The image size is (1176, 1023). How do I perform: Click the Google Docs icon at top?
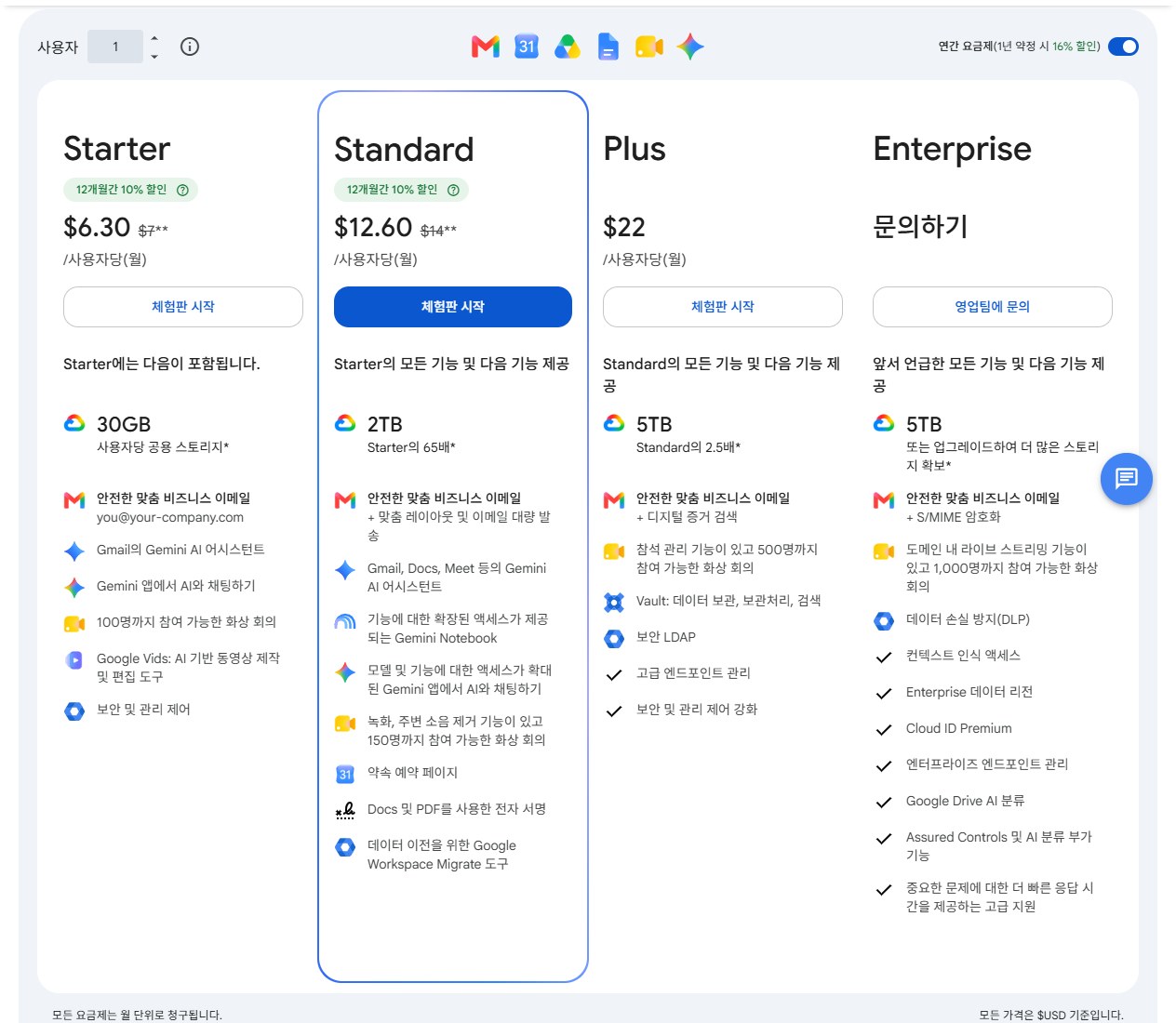(608, 46)
